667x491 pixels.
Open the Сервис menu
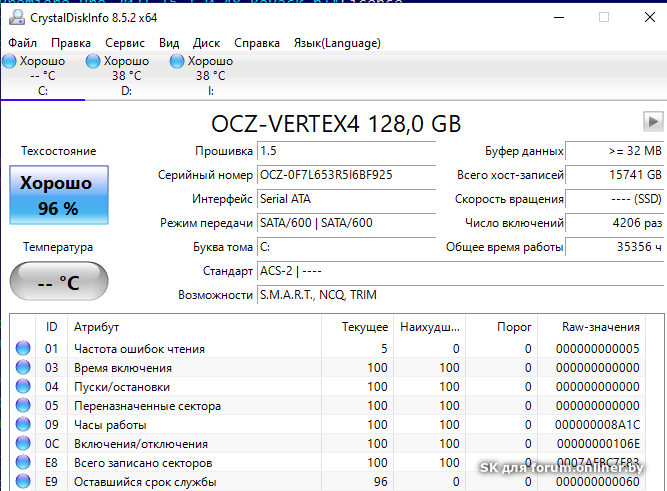[125, 43]
